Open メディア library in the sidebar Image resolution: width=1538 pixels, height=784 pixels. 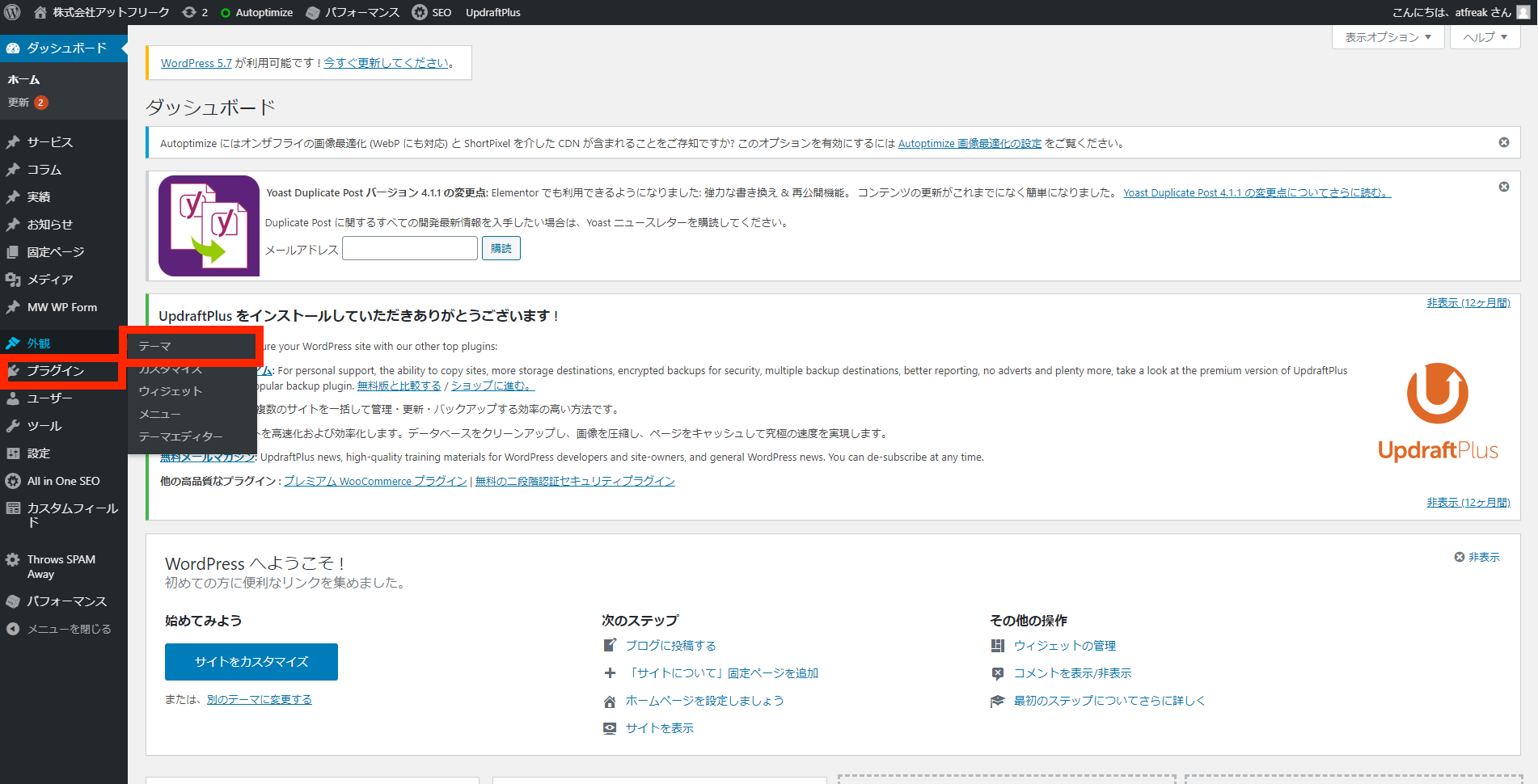tap(64, 280)
